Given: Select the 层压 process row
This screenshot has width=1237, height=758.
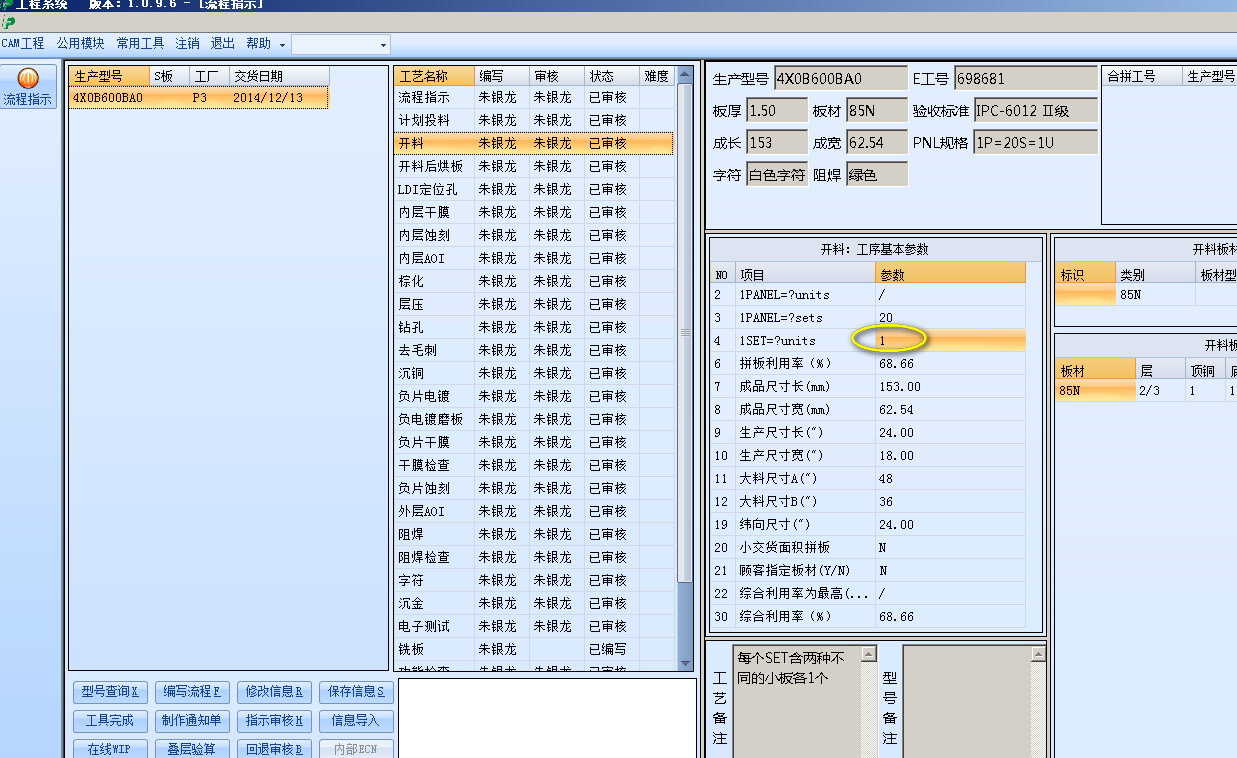Looking at the screenshot, I should [x=535, y=304].
